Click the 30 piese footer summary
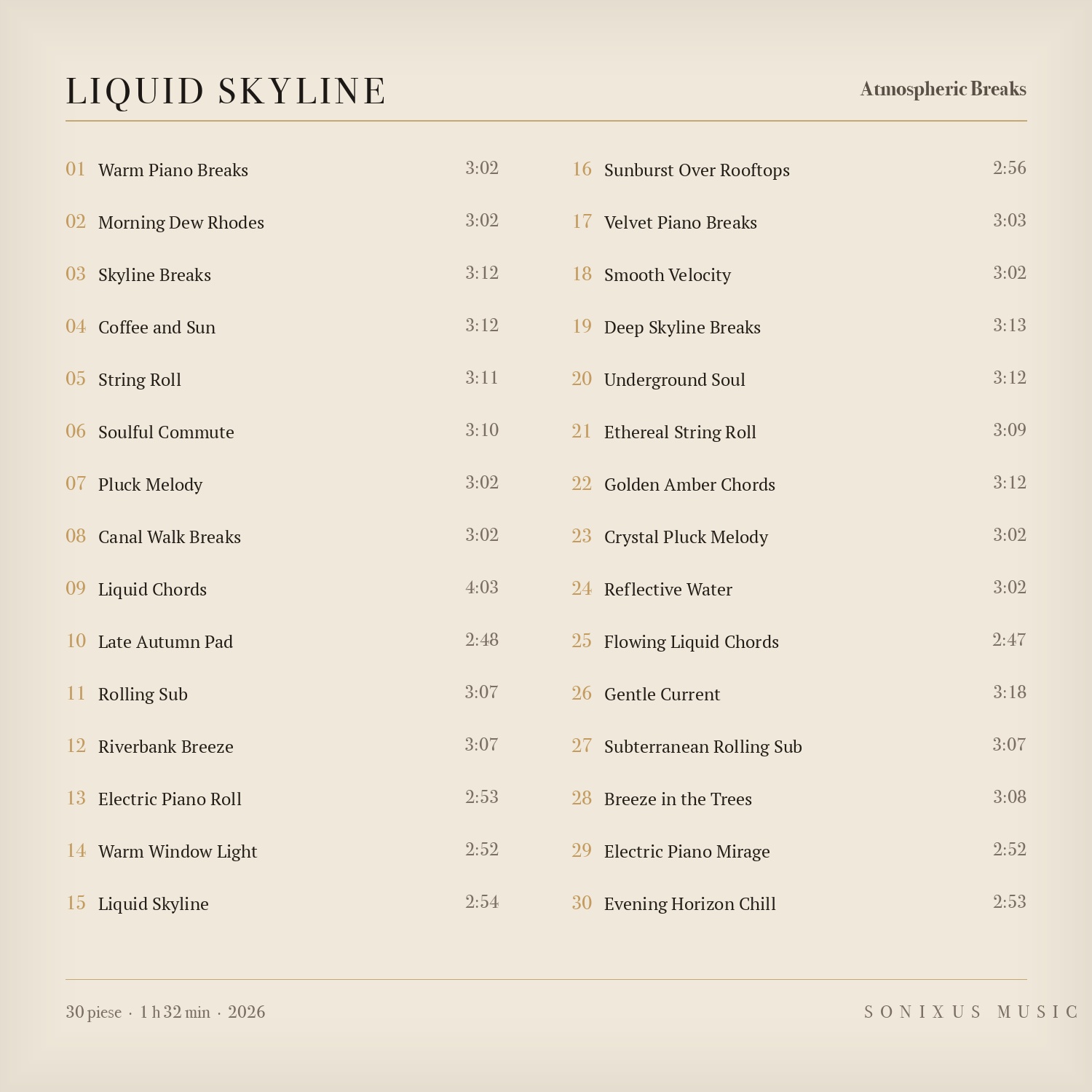The width and height of the screenshot is (1092, 1092). (x=93, y=1012)
